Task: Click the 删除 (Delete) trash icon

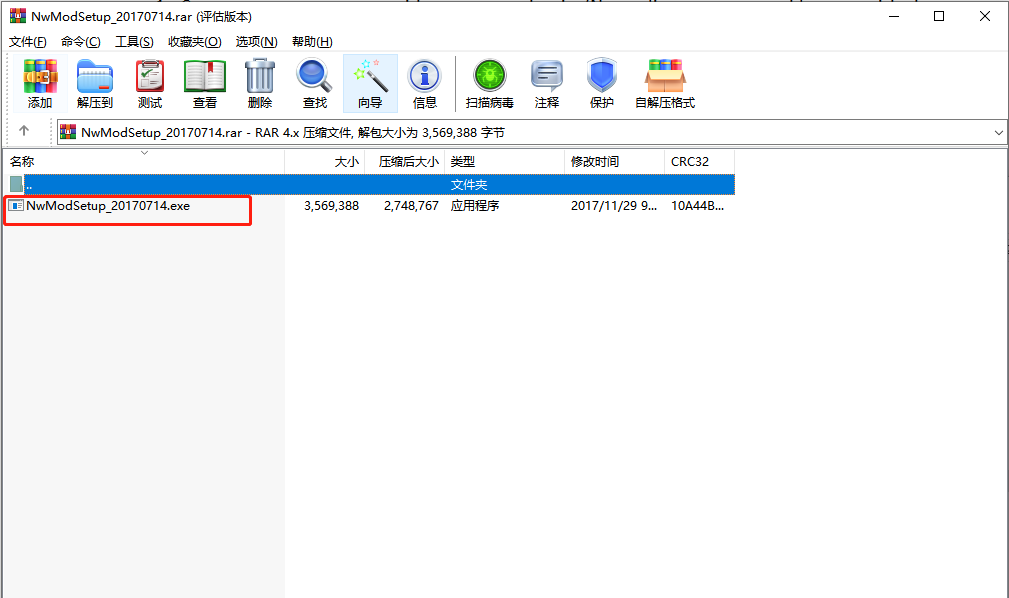Action: (x=260, y=84)
